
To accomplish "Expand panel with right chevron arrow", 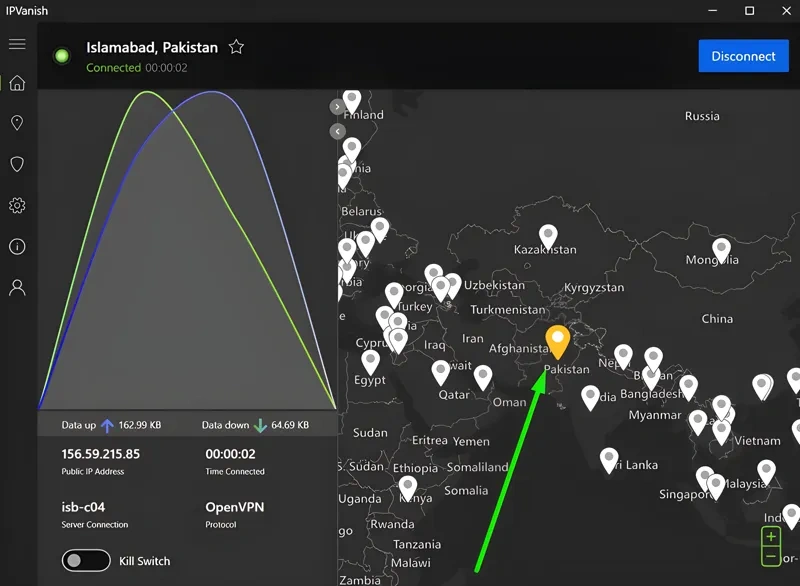I will tap(337, 107).
